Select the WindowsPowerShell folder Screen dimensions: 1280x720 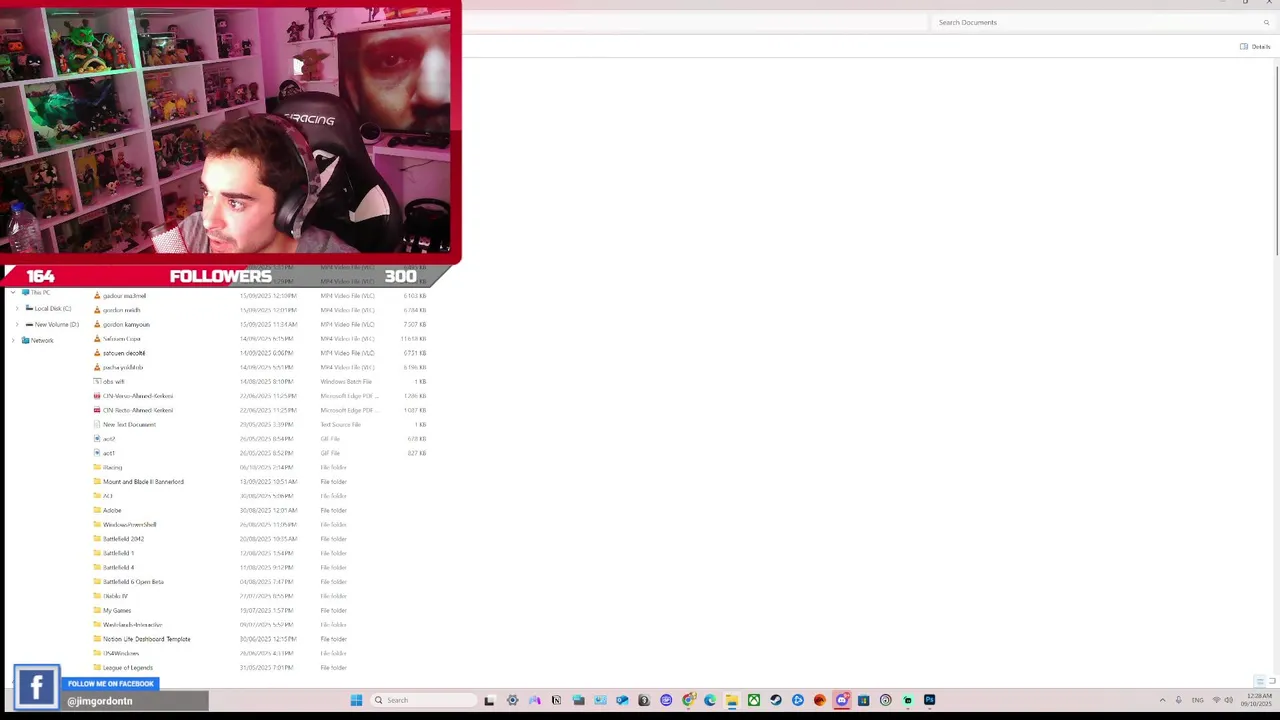click(129, 525)
